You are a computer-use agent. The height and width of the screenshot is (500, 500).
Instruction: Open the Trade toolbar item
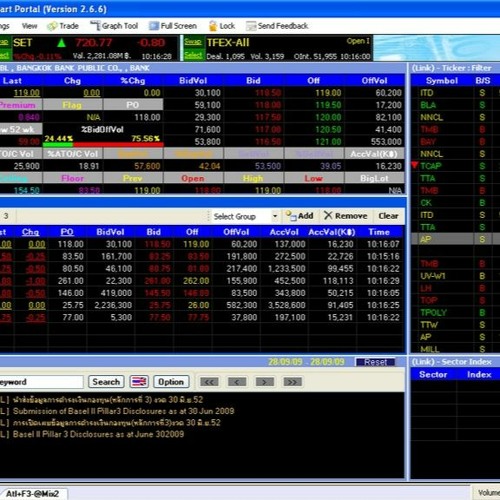pyautogui.click(x=63, y=26)
